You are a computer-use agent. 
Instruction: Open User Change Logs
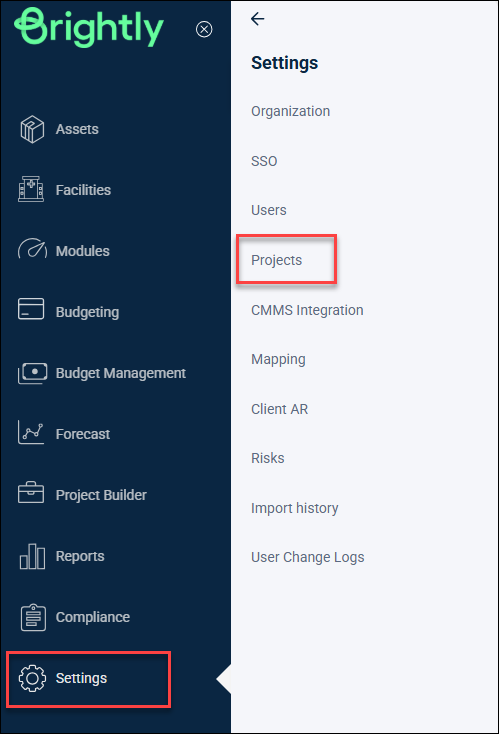[308, 557]
